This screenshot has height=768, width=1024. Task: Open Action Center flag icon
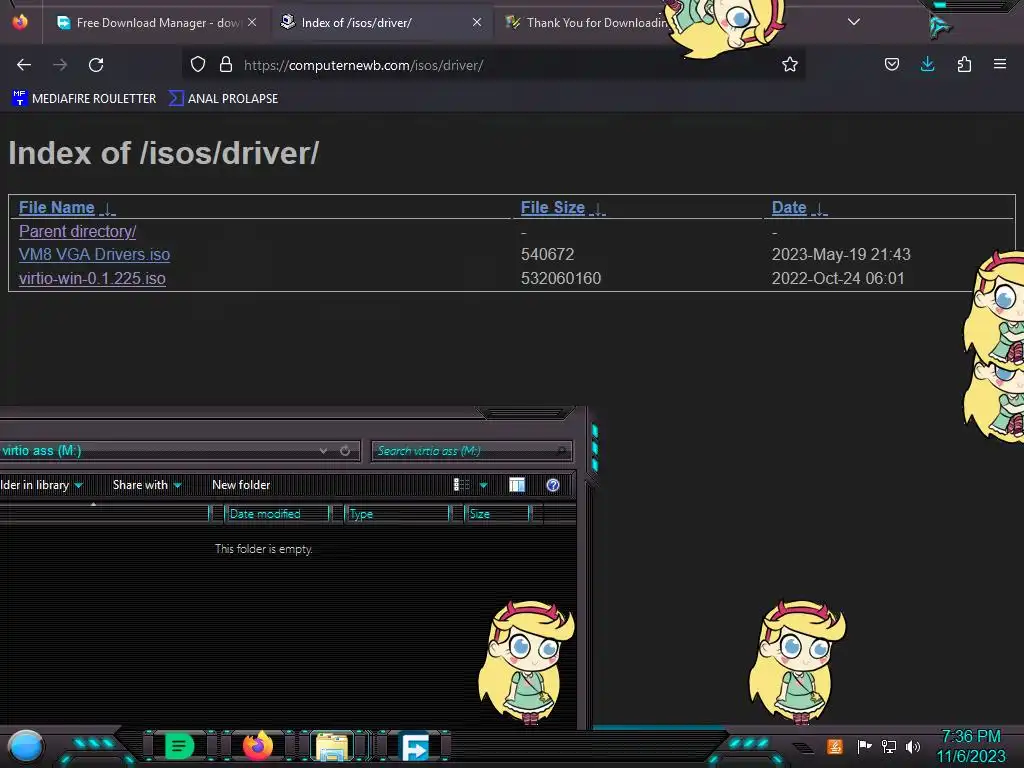[x=864, y=746]
